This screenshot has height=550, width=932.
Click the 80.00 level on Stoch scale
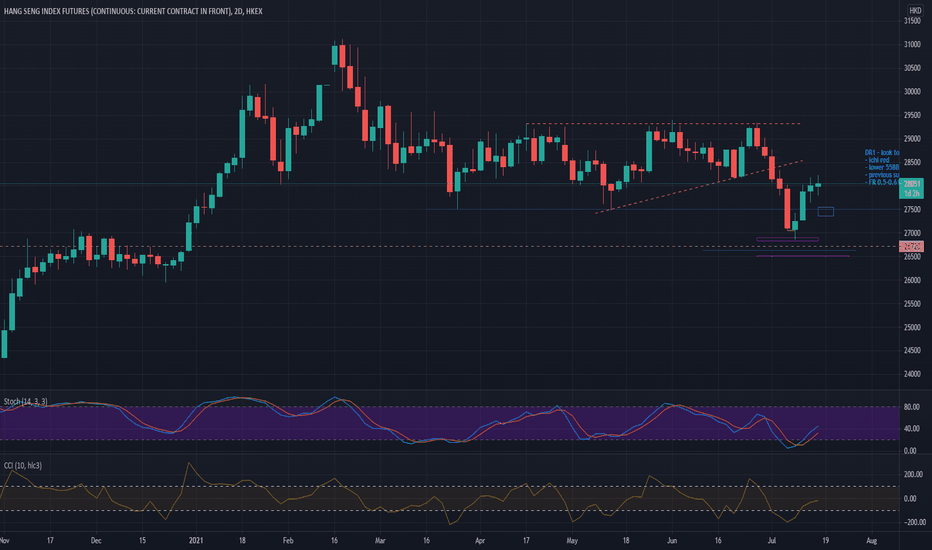(912, 407)
